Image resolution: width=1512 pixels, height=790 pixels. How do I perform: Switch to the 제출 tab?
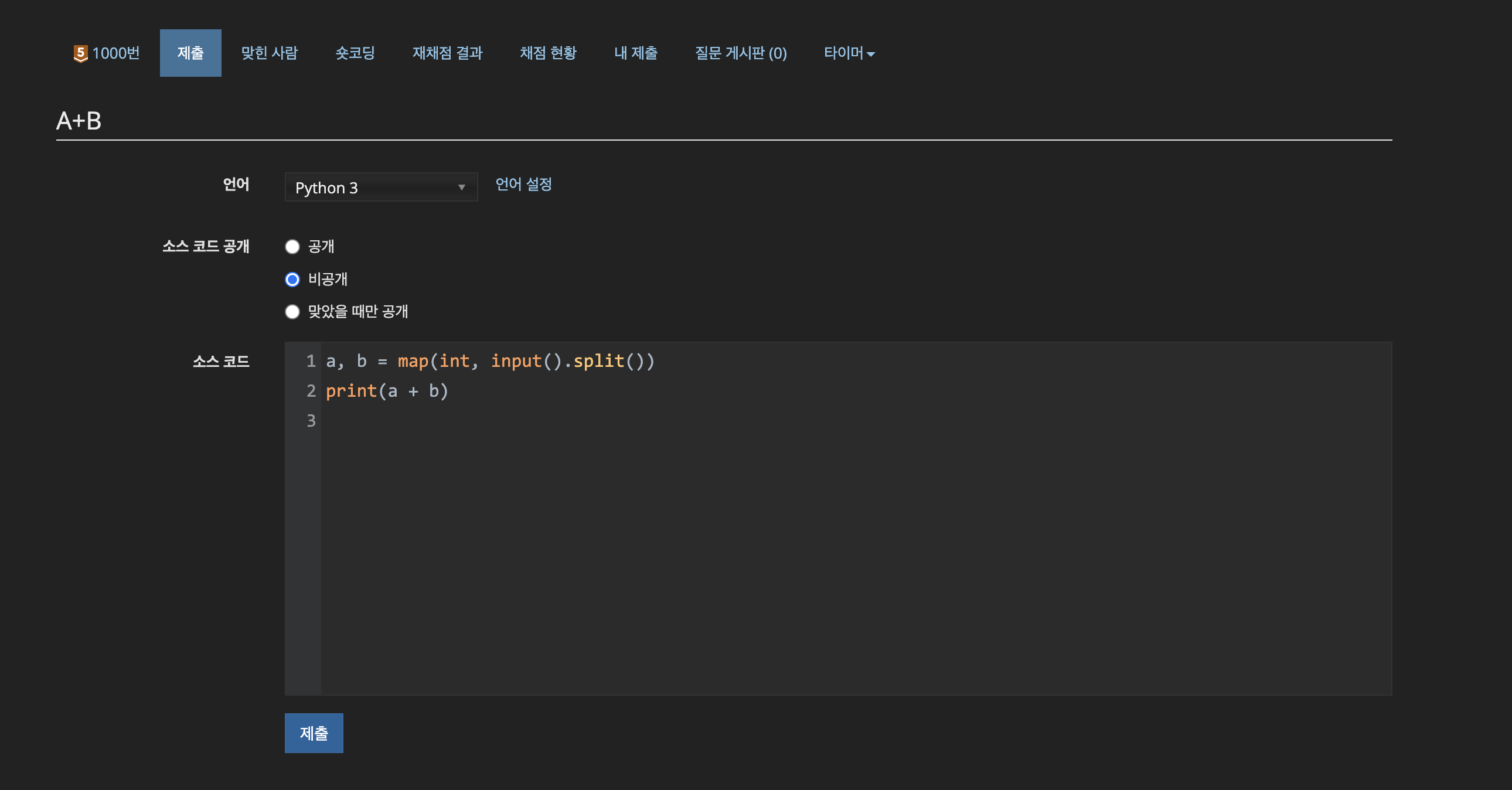[x=190, y=53]
